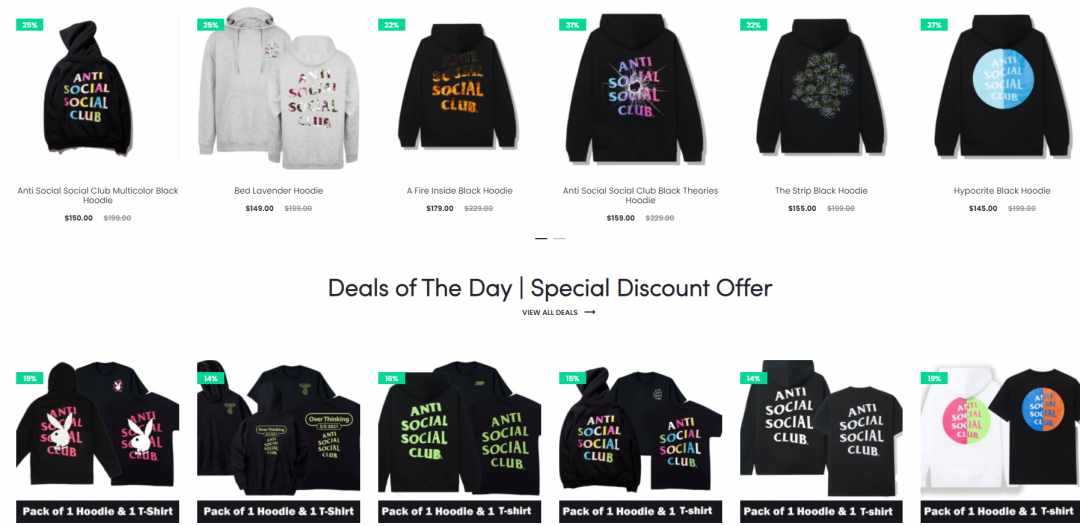The width and height of the screenshot is (1080, 526).
Task: Select the first carousel page indicator
Action: pyautogui.click(x=541, y=238)
